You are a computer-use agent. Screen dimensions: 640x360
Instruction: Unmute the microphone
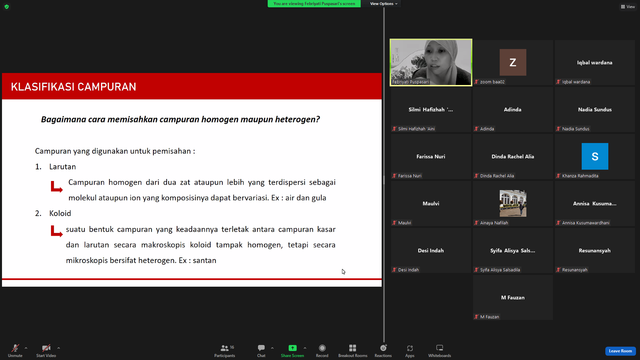(15, 350)
